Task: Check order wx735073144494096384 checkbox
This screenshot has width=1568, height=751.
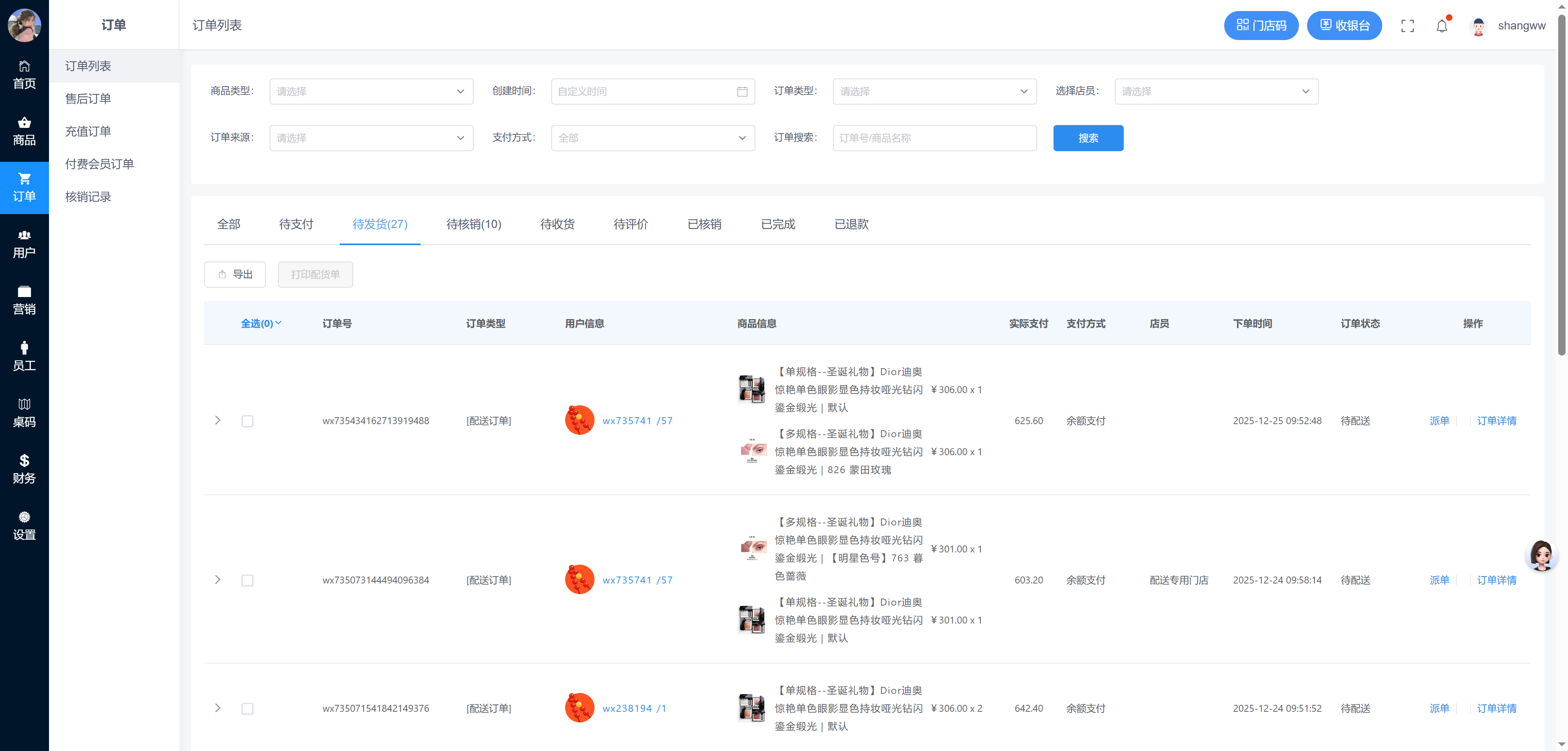Action: pyautogui.click(x=247, y=581)
